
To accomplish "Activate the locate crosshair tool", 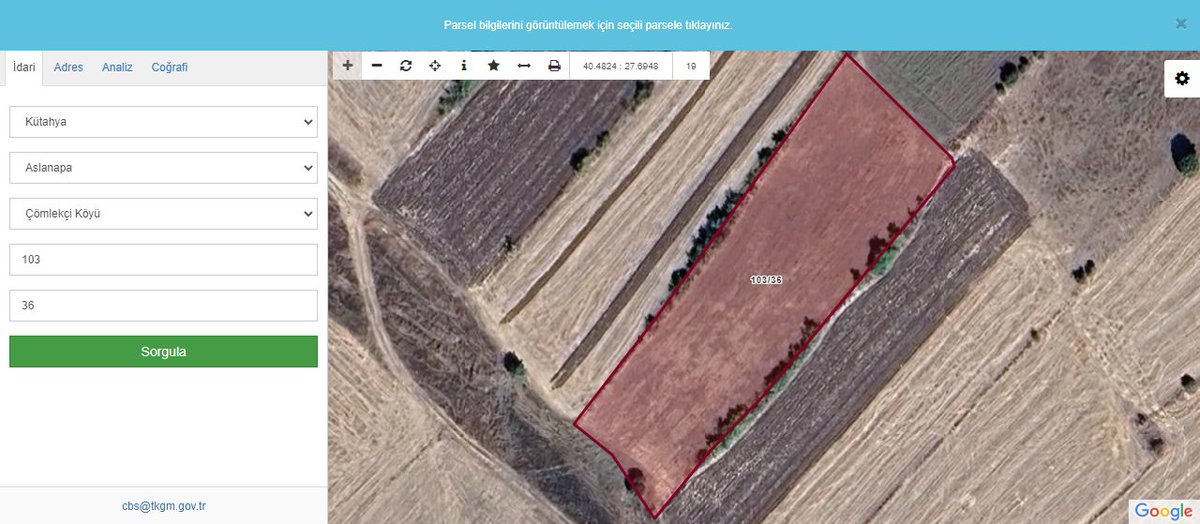I will click(435, 65).
